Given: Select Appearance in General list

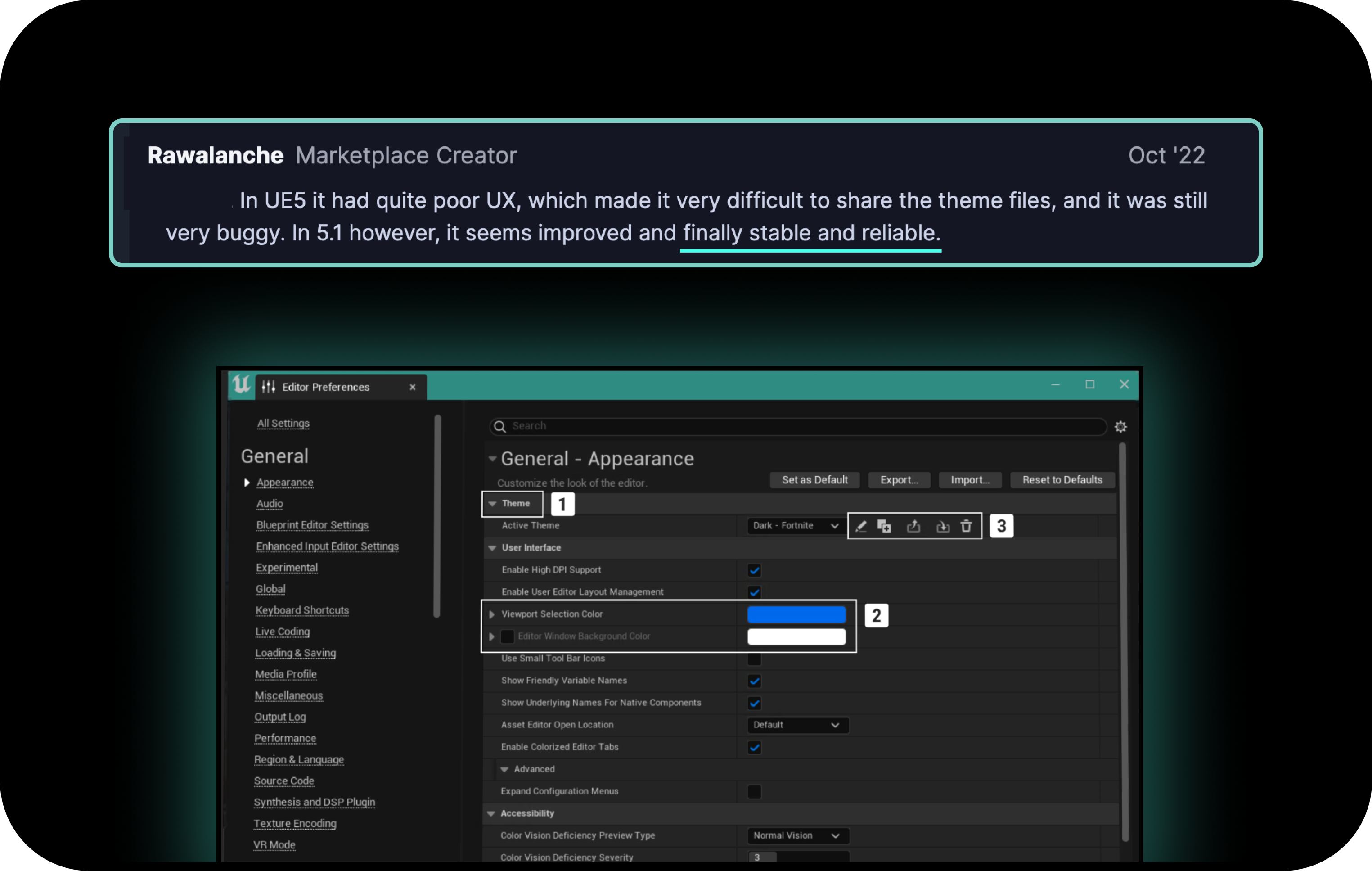Looking at the screenshot, I should [x=285, y=482].
